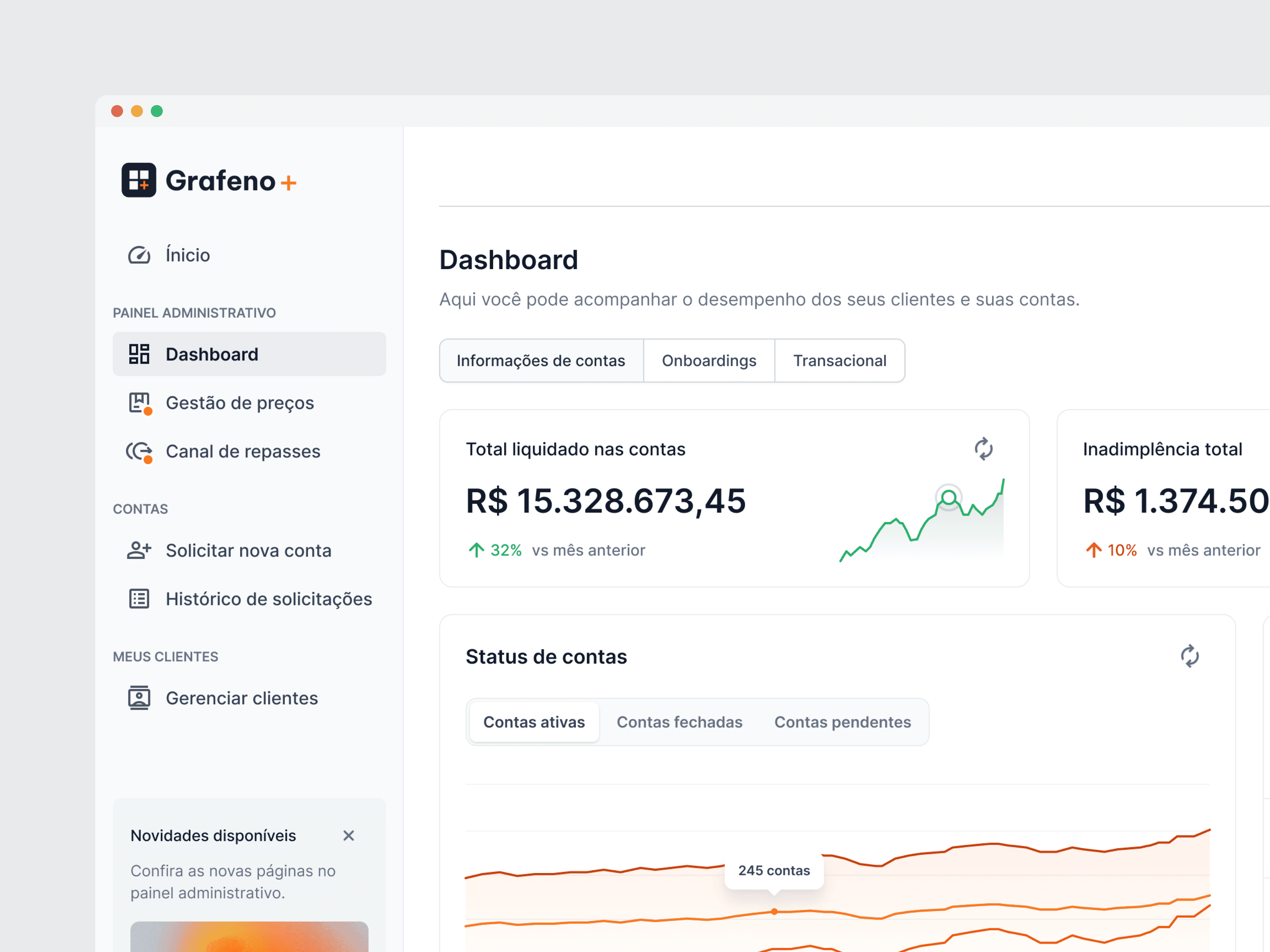
Task: Click the green window maximize button
Action: 157,111
